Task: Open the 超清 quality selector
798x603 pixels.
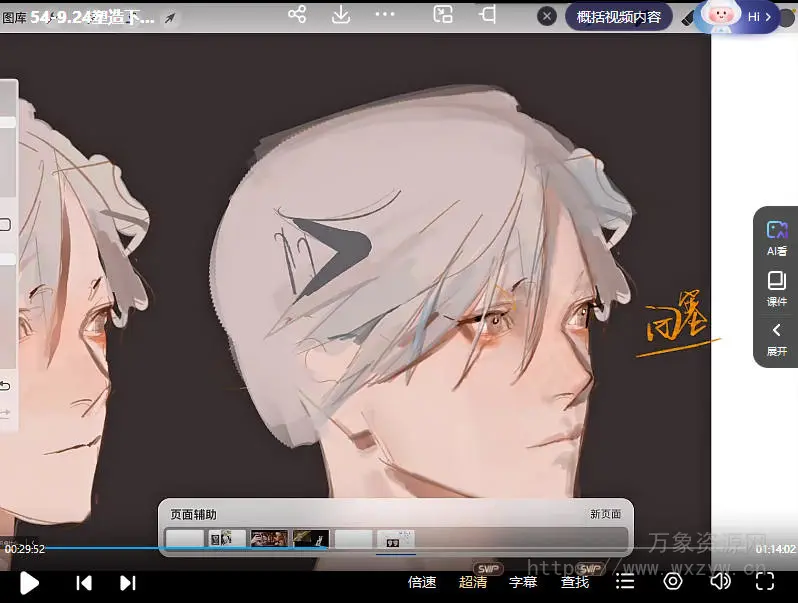Action: pos(473,582)
